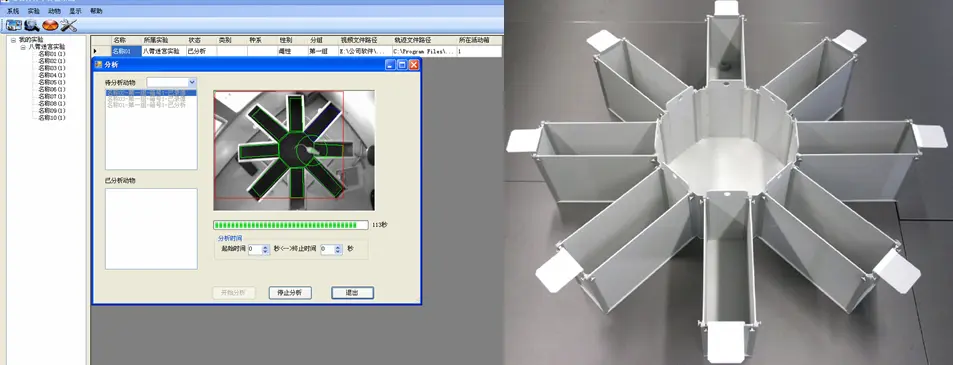This screenshot has height=365, width=953.
Task: Click the 所在活动箱 column header
Action: pos(479,40)
